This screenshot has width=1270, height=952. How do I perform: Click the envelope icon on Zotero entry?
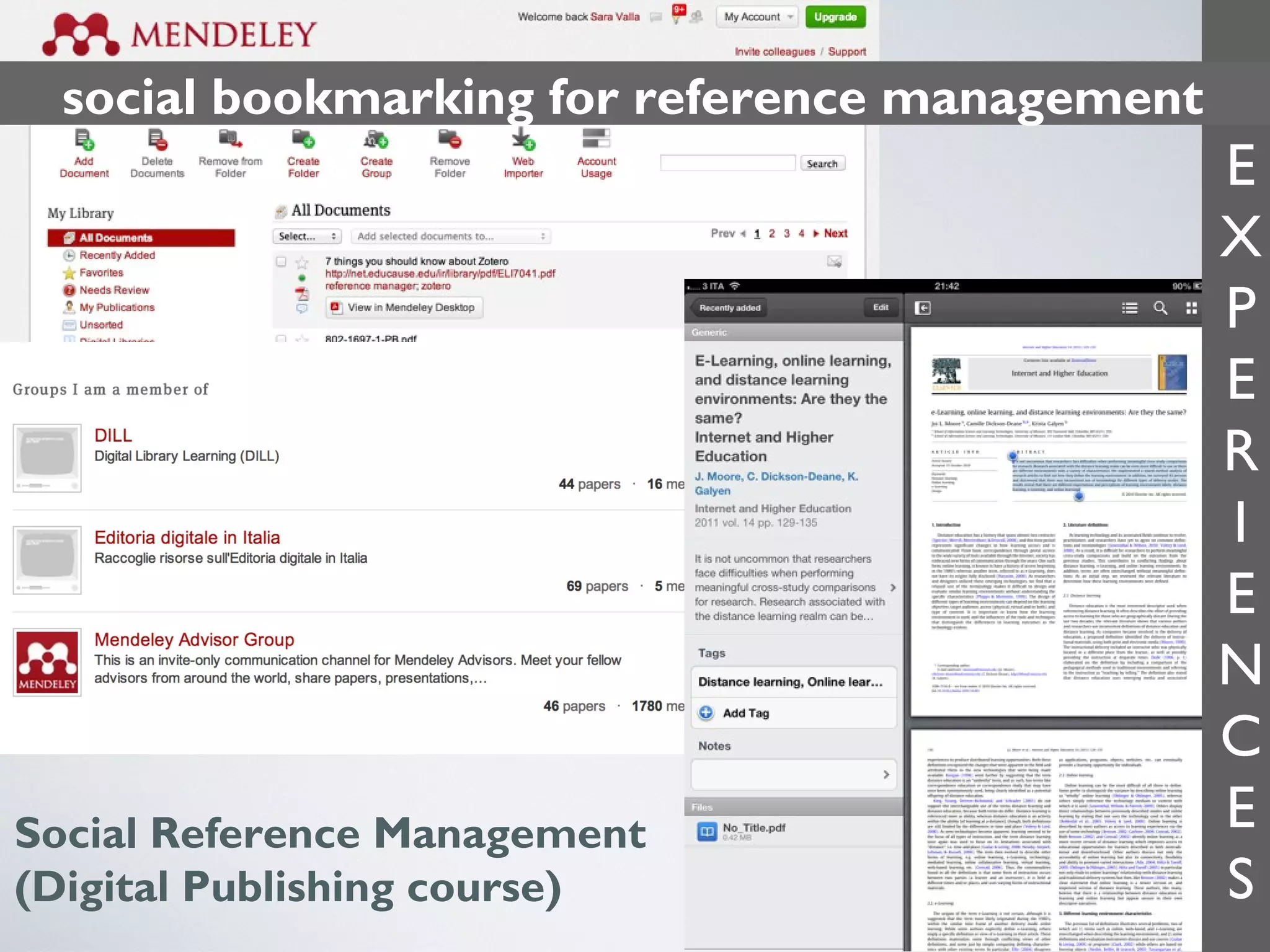click(x=835, y=262)
